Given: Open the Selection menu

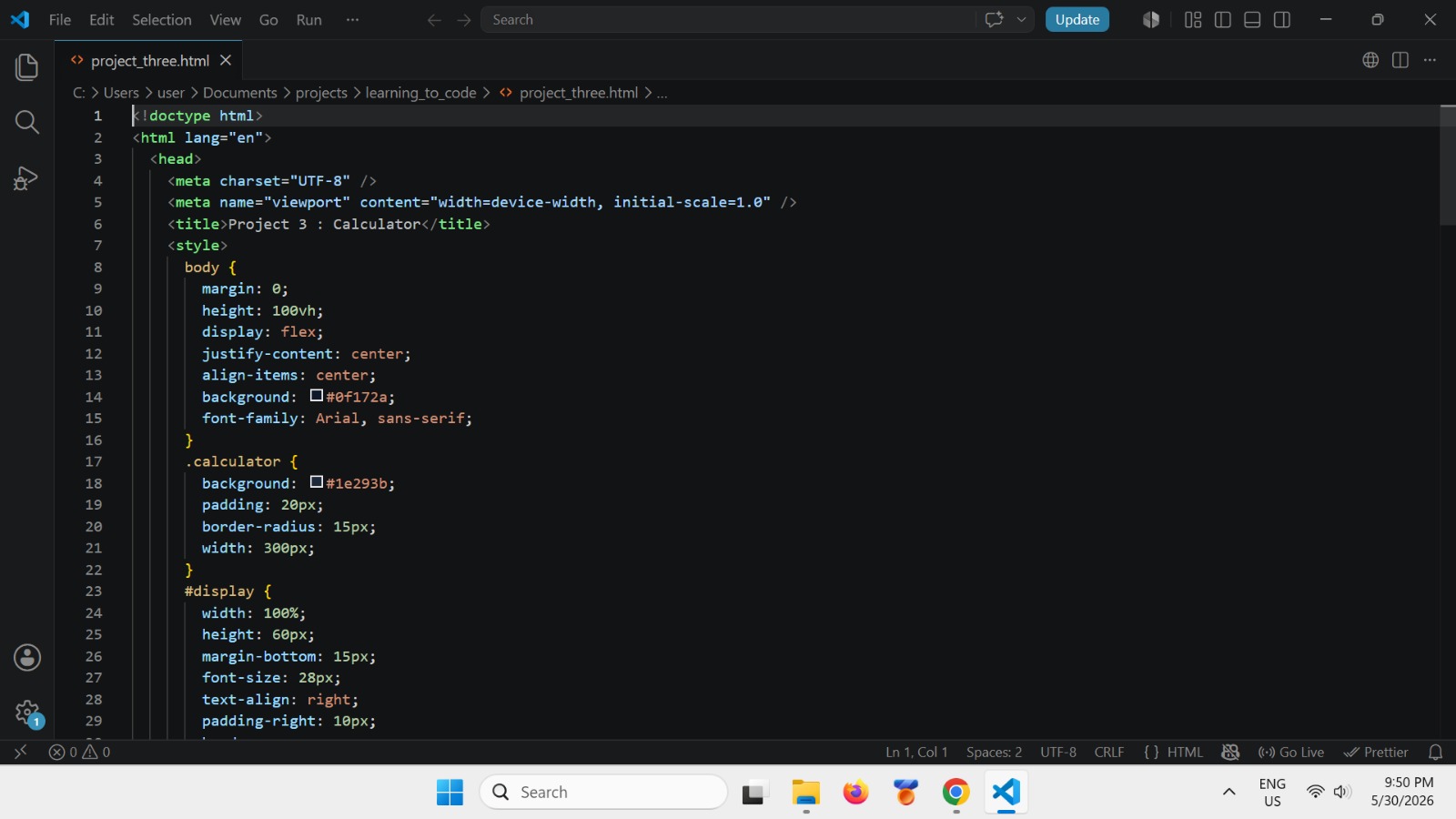Looking at the screenshot, I should click(x=162, y=20).
